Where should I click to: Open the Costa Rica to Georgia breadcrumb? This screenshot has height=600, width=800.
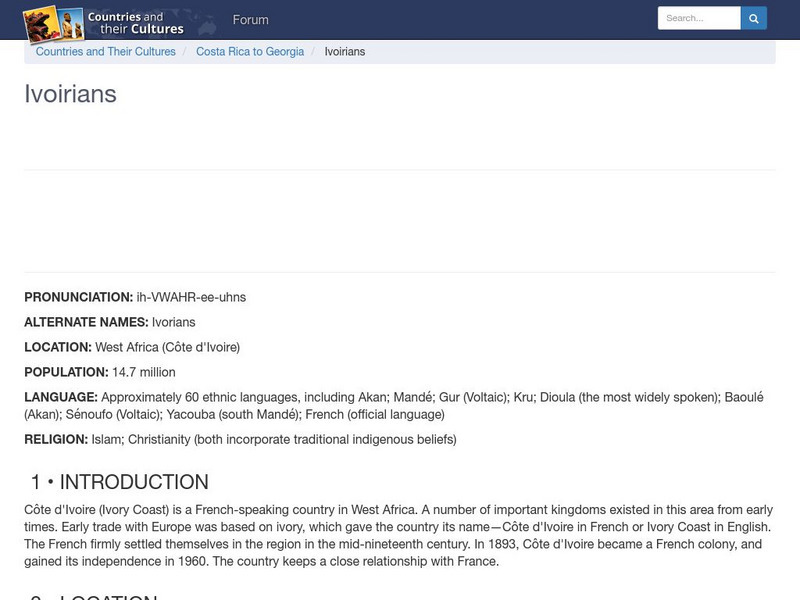pos(250,52)
